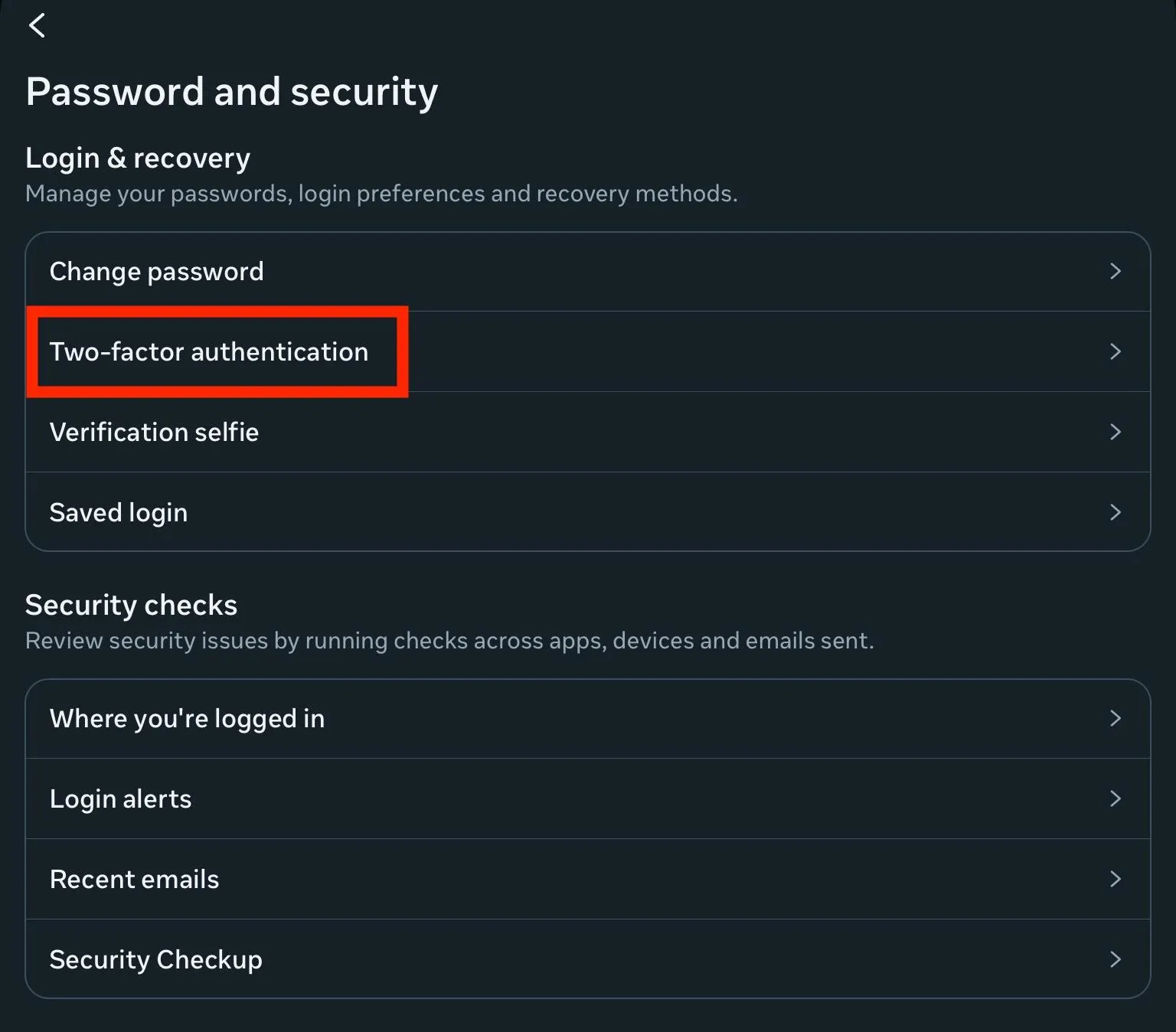This screenshot has height=1032, width=1176.
Task: Open the Change password option
Action: (157, 271)
